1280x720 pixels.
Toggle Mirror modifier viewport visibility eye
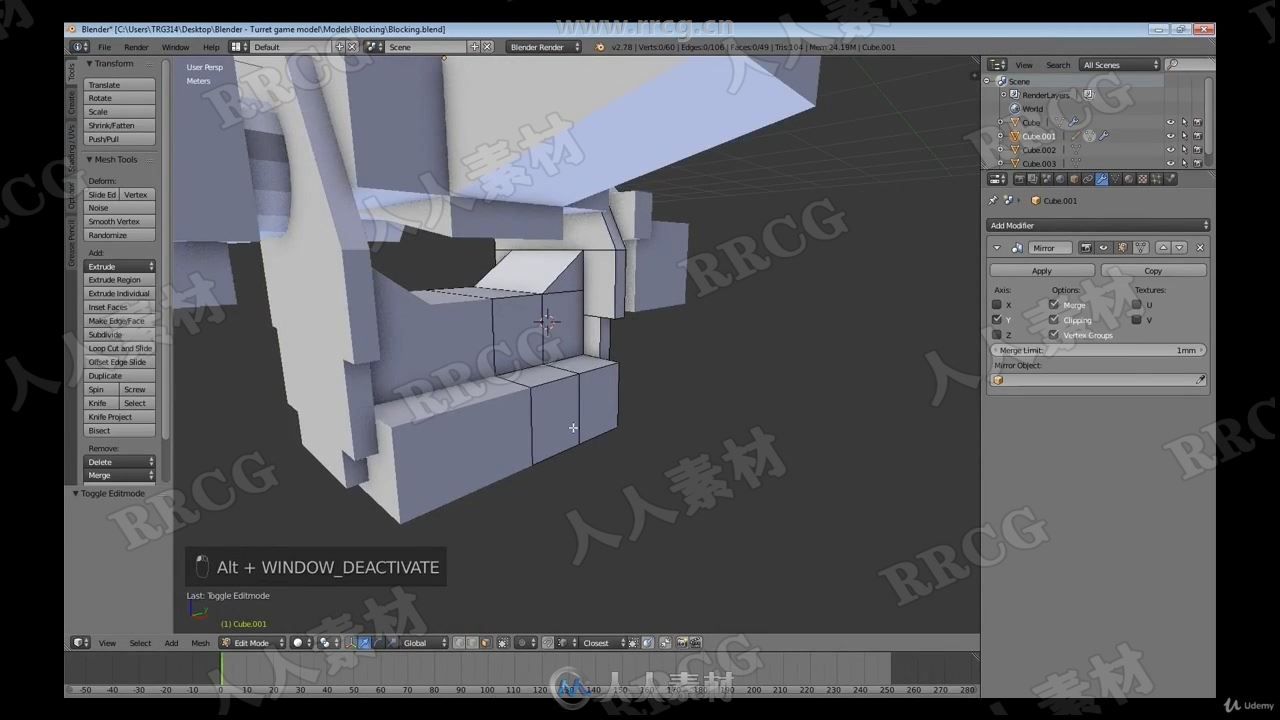[1104, 248]
